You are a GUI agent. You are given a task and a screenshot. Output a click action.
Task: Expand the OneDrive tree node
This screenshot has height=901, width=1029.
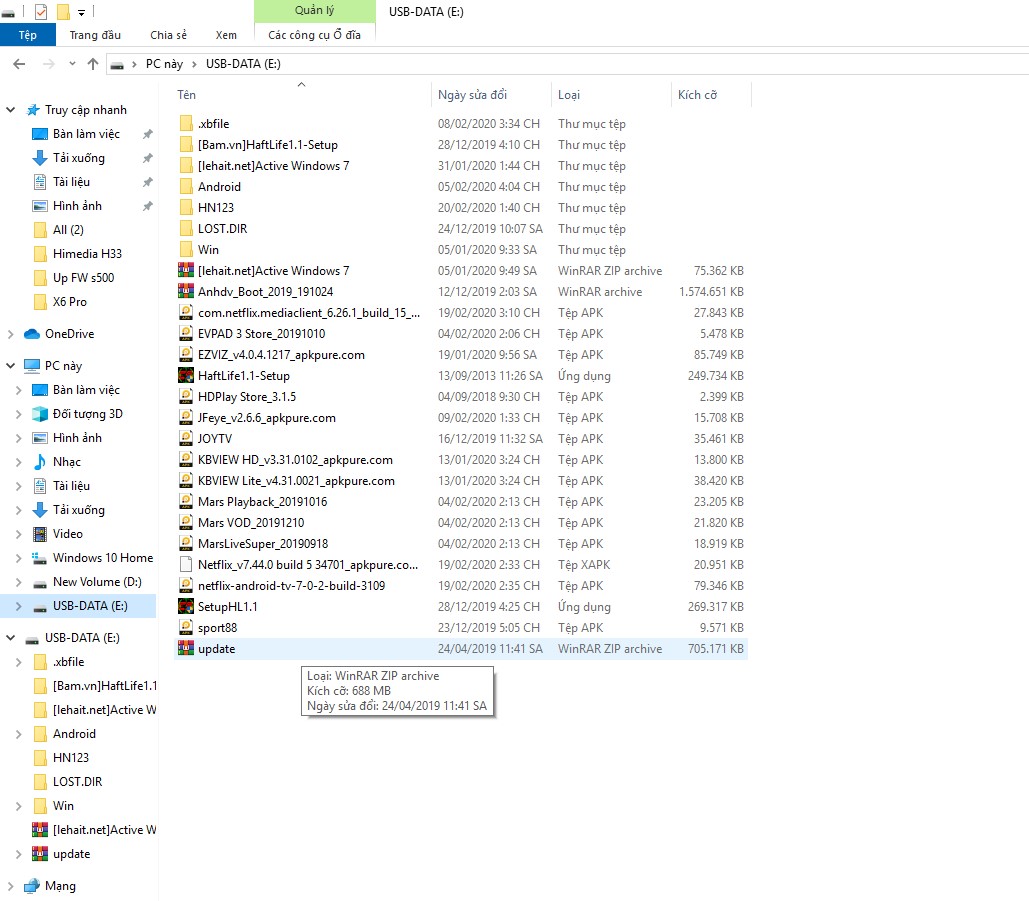pyautogui.click(x=10, y=334)
